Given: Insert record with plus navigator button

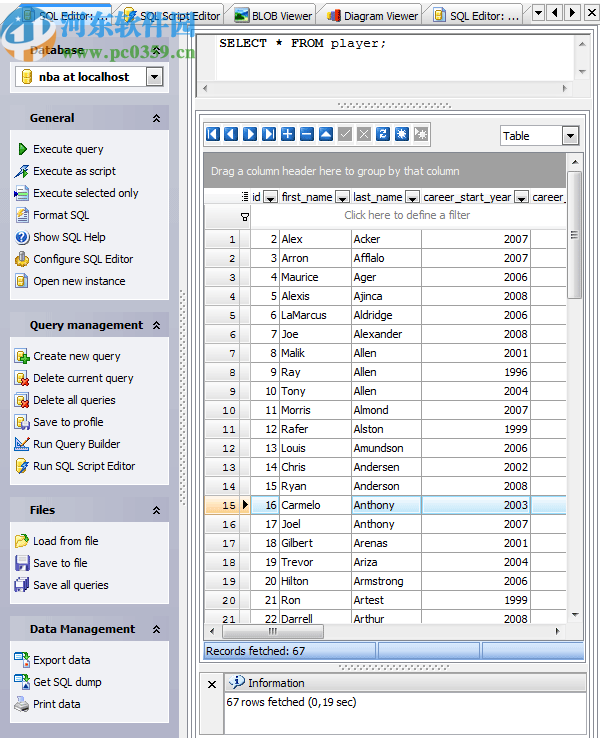Looking at the screenshot, I should pos(288,135).
